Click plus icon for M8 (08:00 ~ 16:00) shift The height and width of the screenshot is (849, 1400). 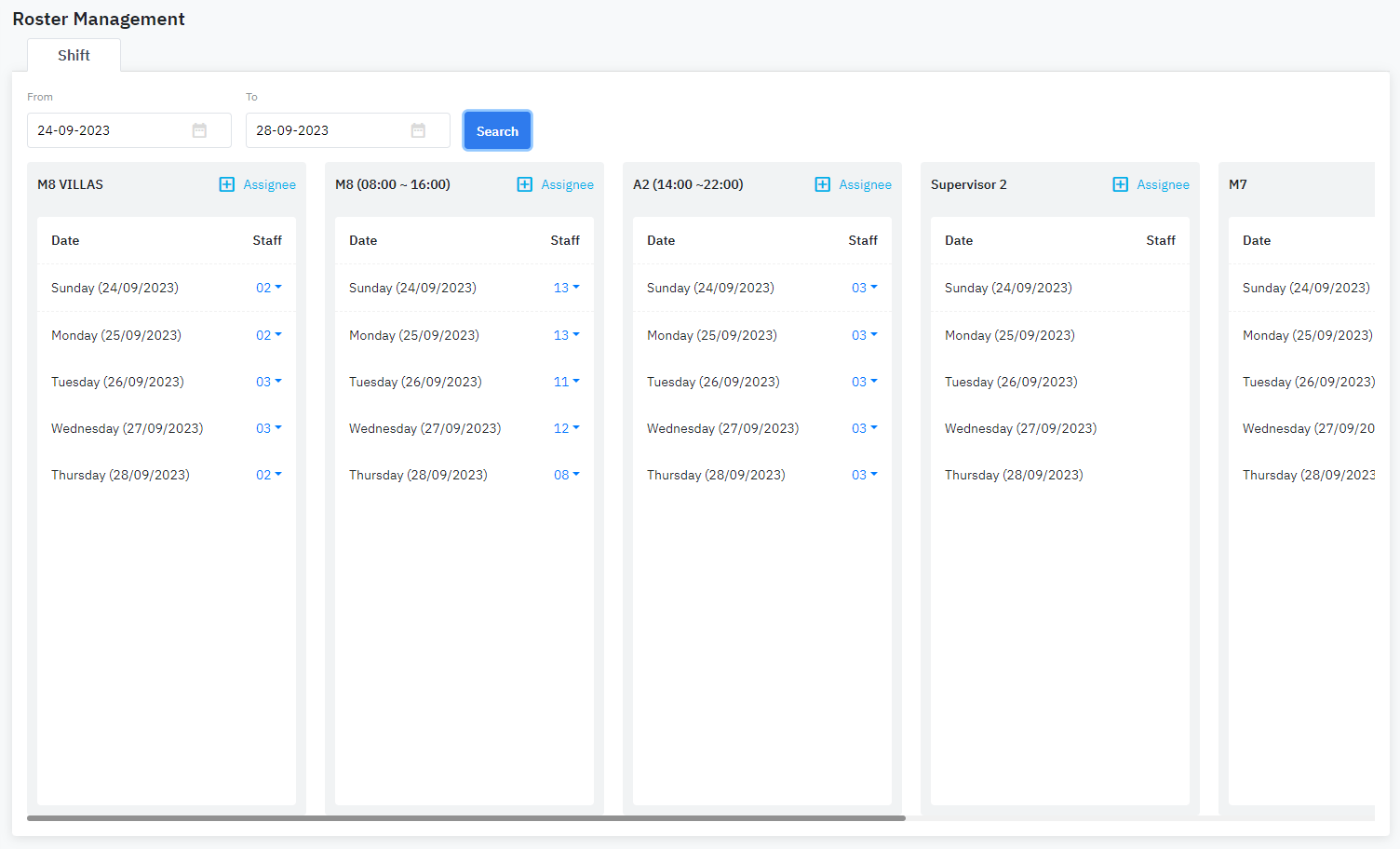pos(524,184)
